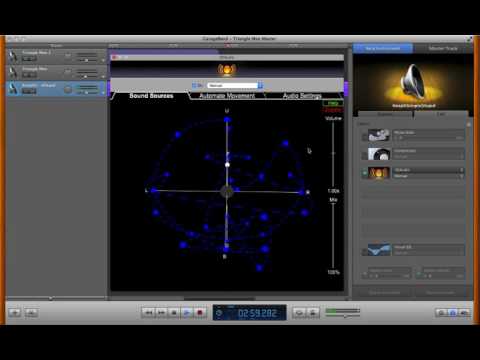Click the Delete Instrument button
Screen dimensions: 480x360
pos(384,292)
